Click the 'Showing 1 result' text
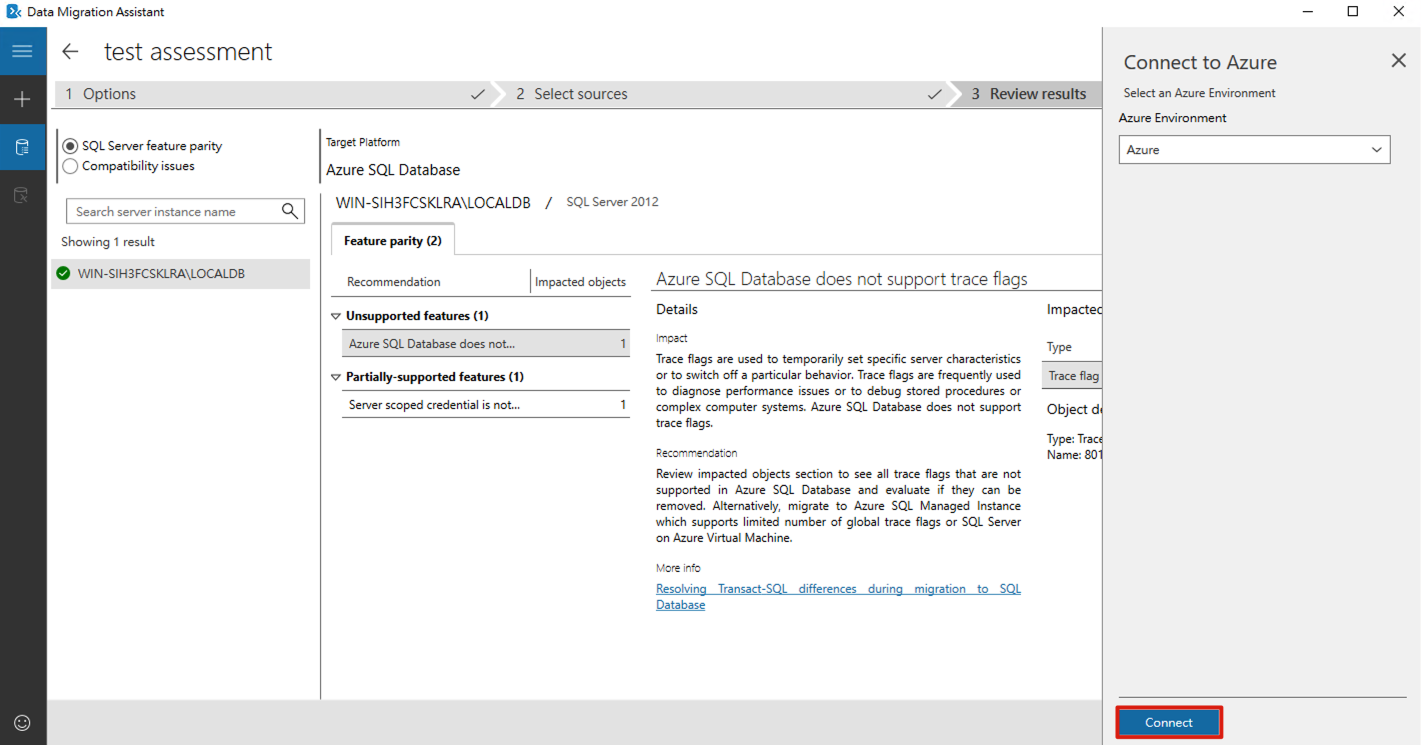The width and height of the screenshot is (1421, 745). (x=108, y=242)
